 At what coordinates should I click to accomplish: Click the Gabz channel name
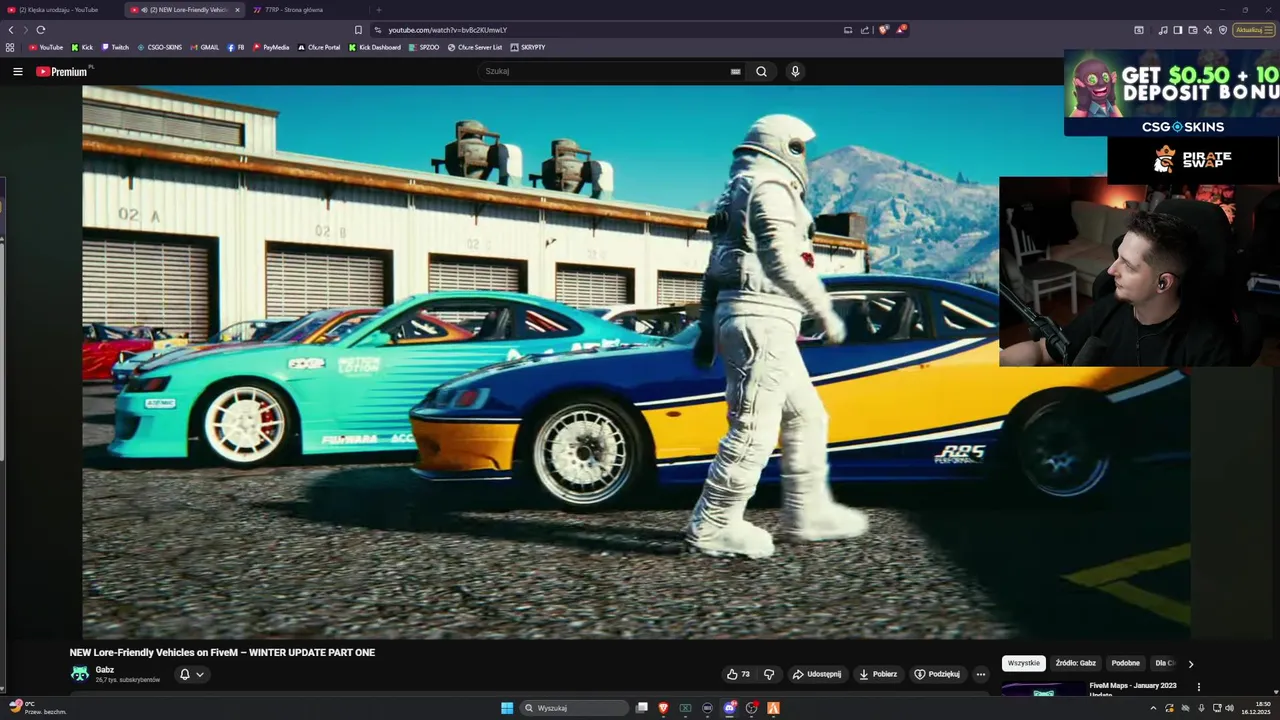coord(105,670)
